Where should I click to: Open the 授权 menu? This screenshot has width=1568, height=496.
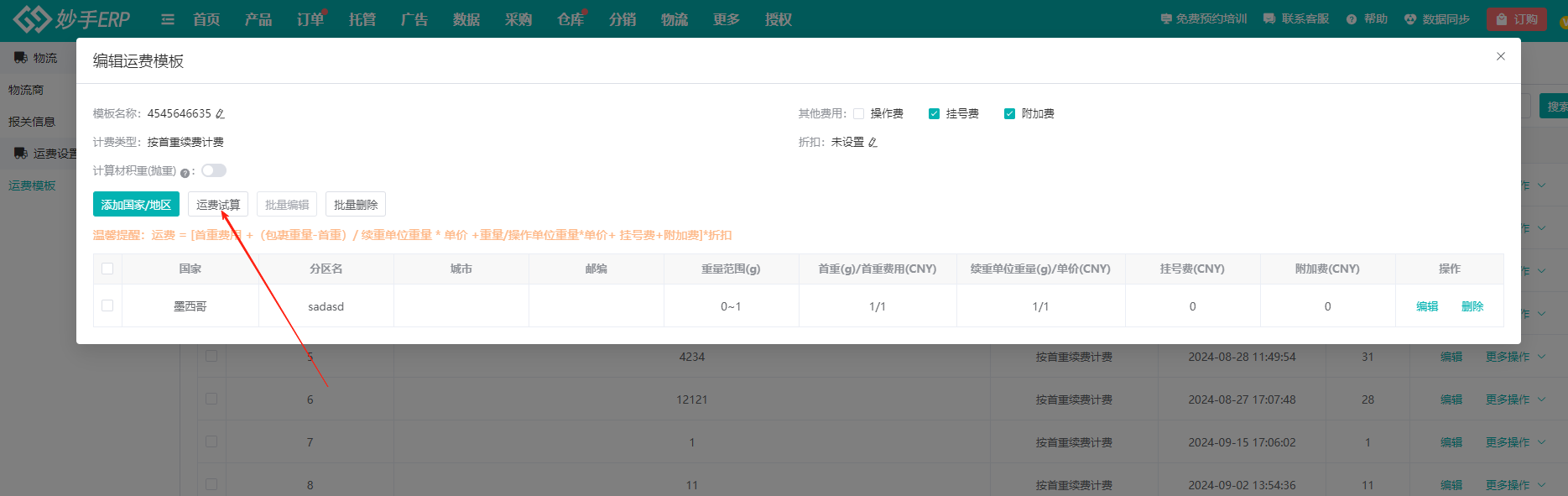point(779,19)
